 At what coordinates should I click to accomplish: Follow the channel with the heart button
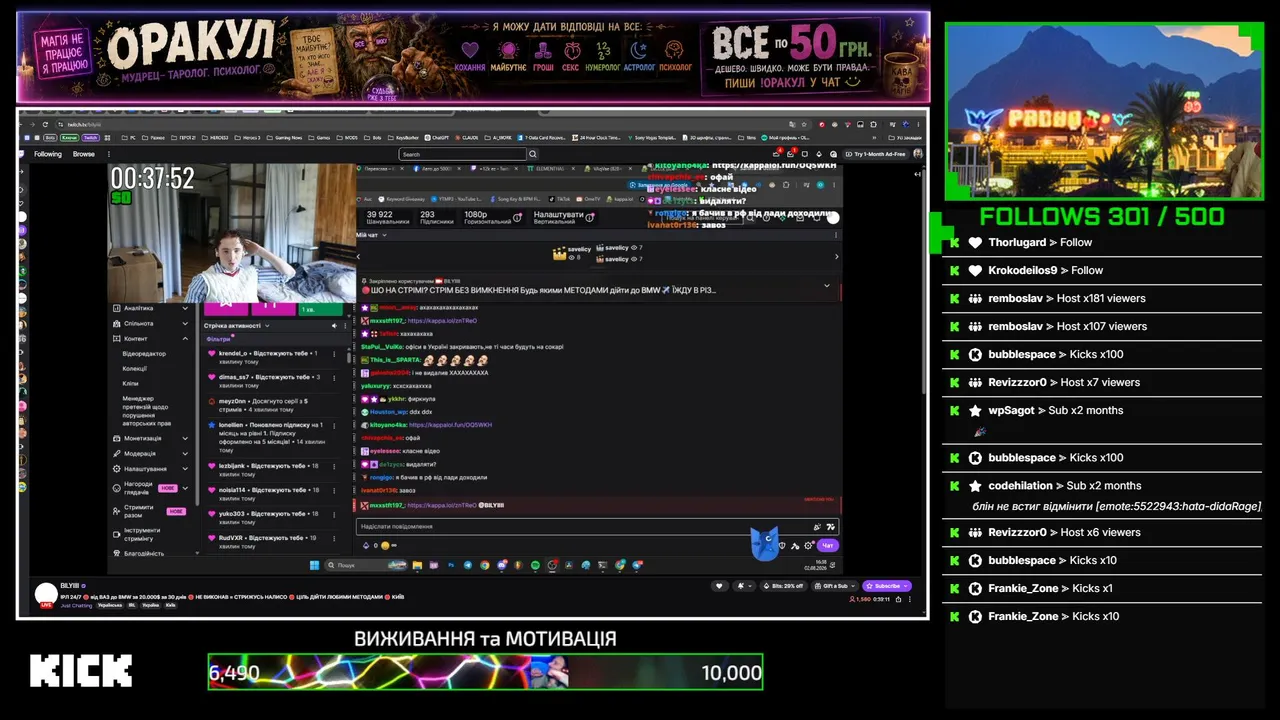pos(718,586)
